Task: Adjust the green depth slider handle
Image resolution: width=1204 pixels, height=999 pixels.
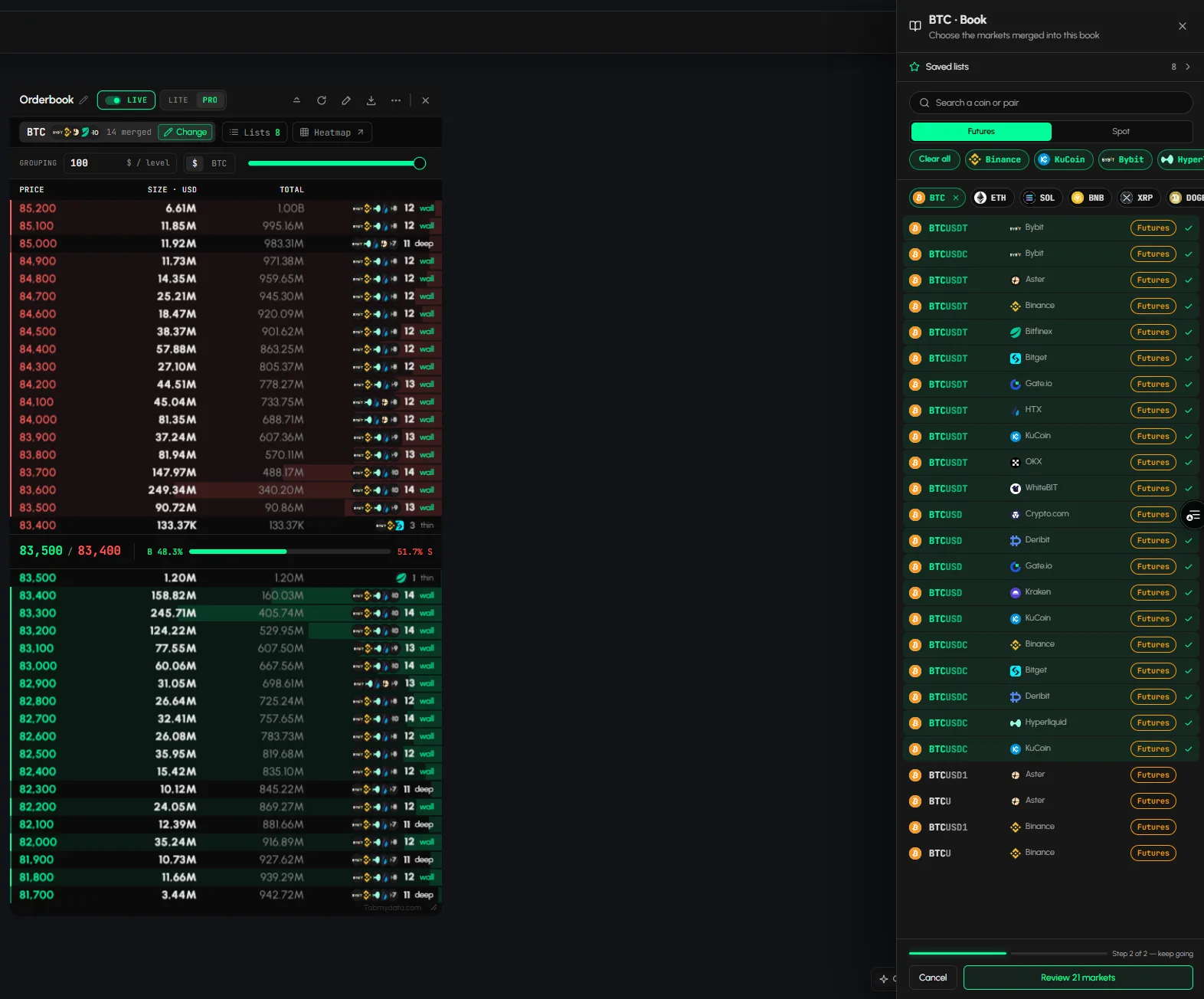Action: [419, 163]
